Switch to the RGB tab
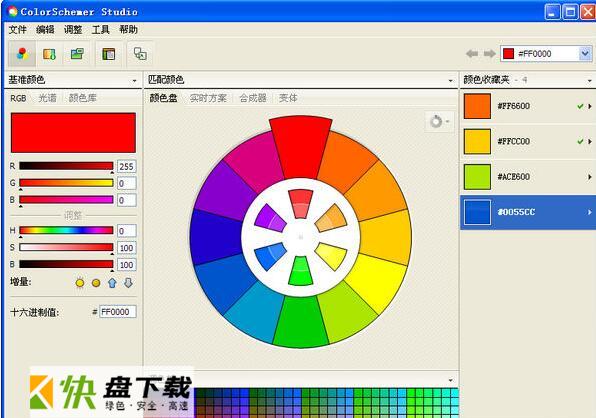The width and height of the screenshot is (596, 418). pos(18,98)
